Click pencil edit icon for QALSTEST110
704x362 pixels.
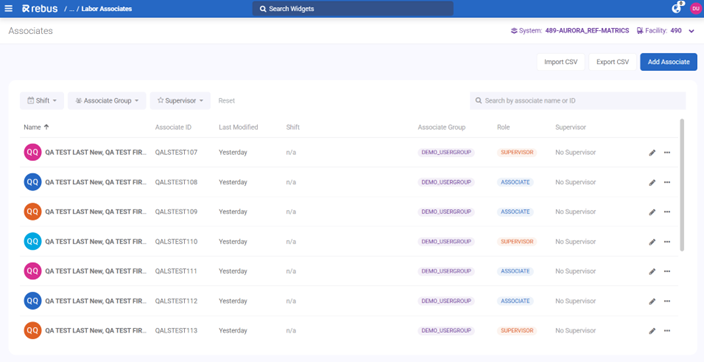[652, 242]
